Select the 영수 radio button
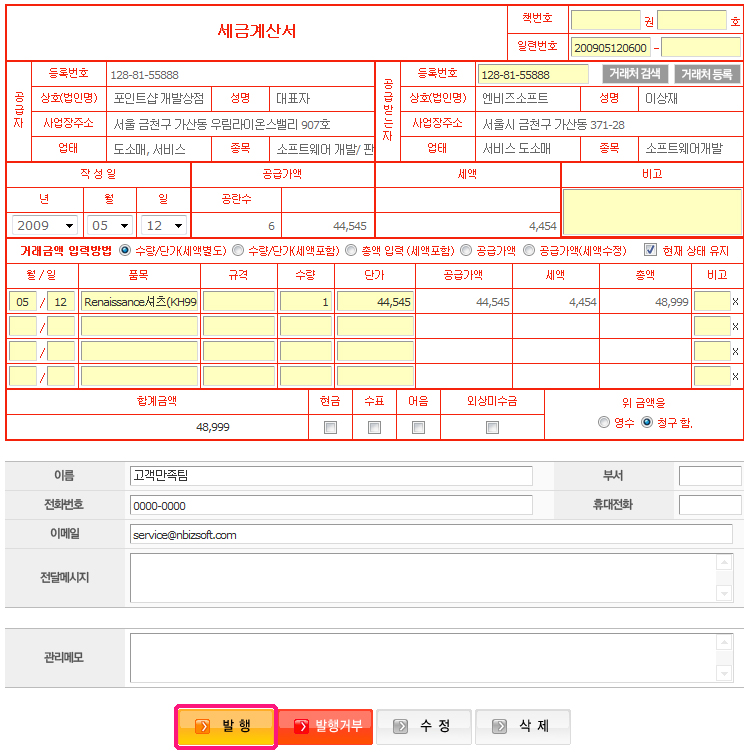The height and width of the screenshot is (752, 744). 603,422
